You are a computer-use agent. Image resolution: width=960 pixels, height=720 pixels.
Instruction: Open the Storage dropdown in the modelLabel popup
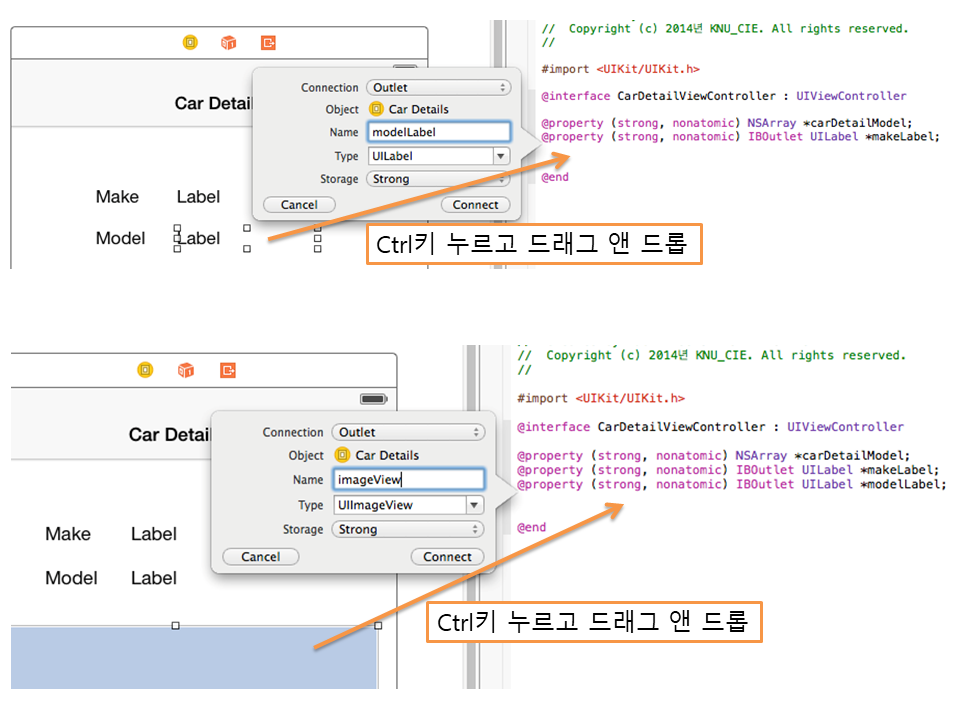click(438, 179)
